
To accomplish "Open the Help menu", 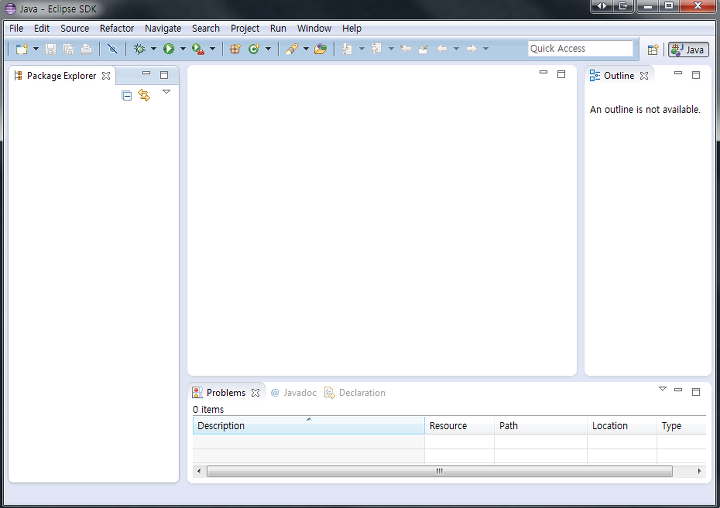I will point(352,28).
